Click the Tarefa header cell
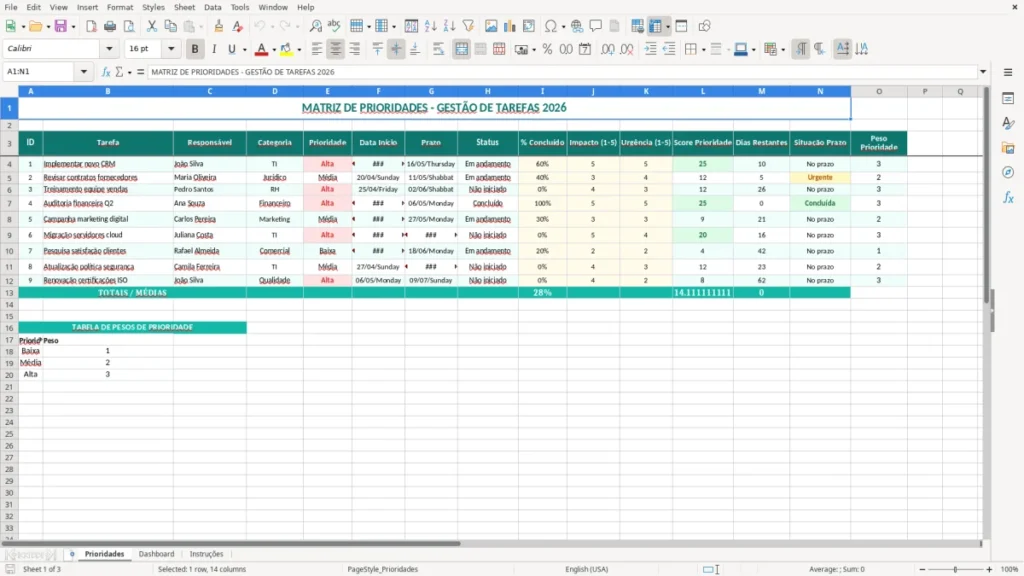The height and width of the screenshot is (576, 1024). (x=108, y=142)
